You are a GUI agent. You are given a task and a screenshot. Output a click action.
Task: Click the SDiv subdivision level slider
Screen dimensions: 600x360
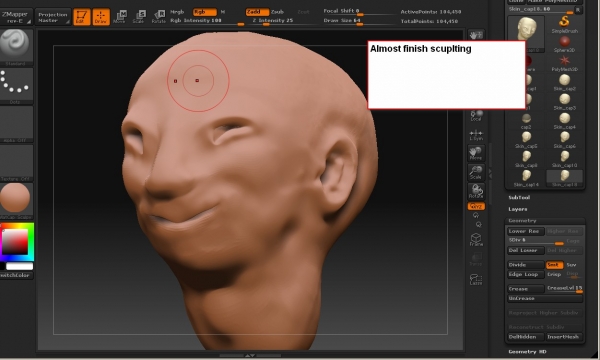[535, 241]
